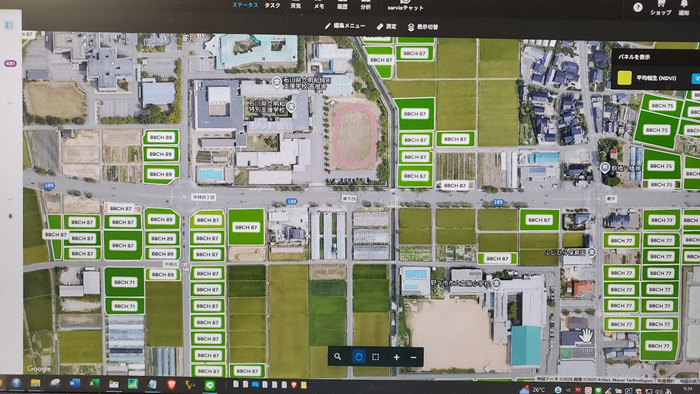Image resolution: width=700 pixels, height=394 pixels.
Task: Open the xarvioチャット chat
Action: (405, 5)
